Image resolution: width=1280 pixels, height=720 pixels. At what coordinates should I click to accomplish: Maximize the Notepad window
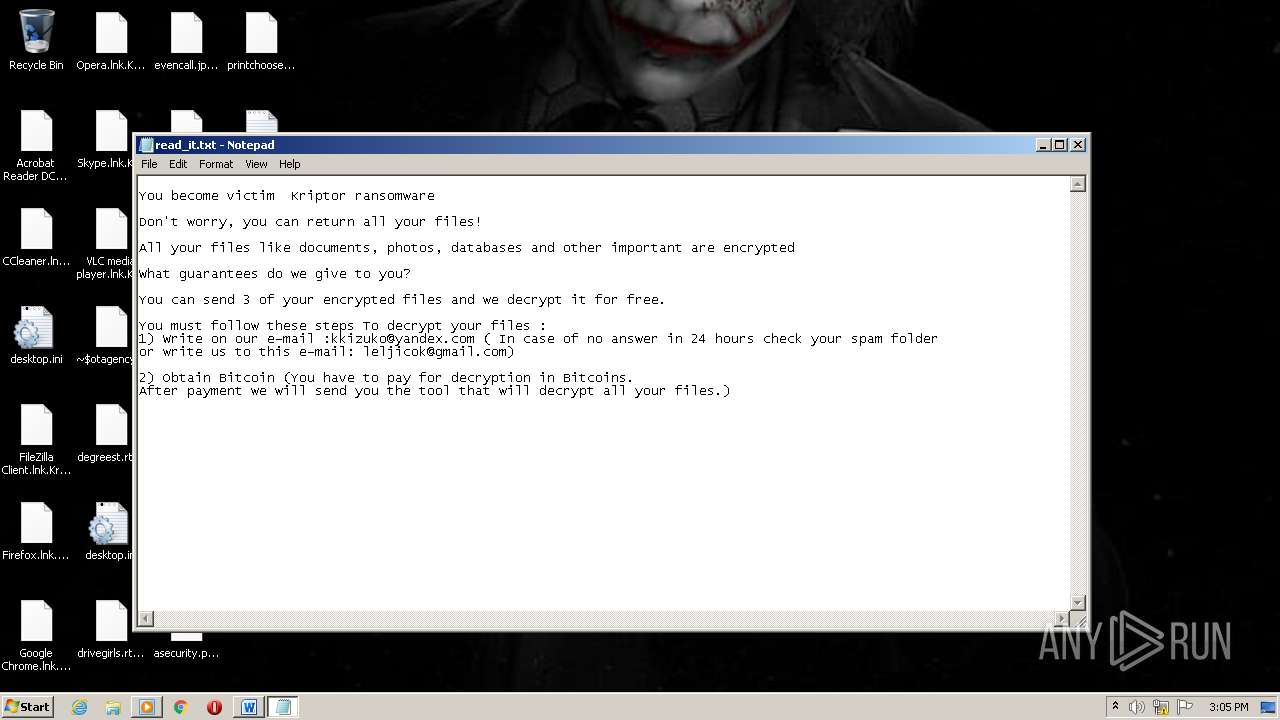pyautogui.click(x=1060, y=145)
